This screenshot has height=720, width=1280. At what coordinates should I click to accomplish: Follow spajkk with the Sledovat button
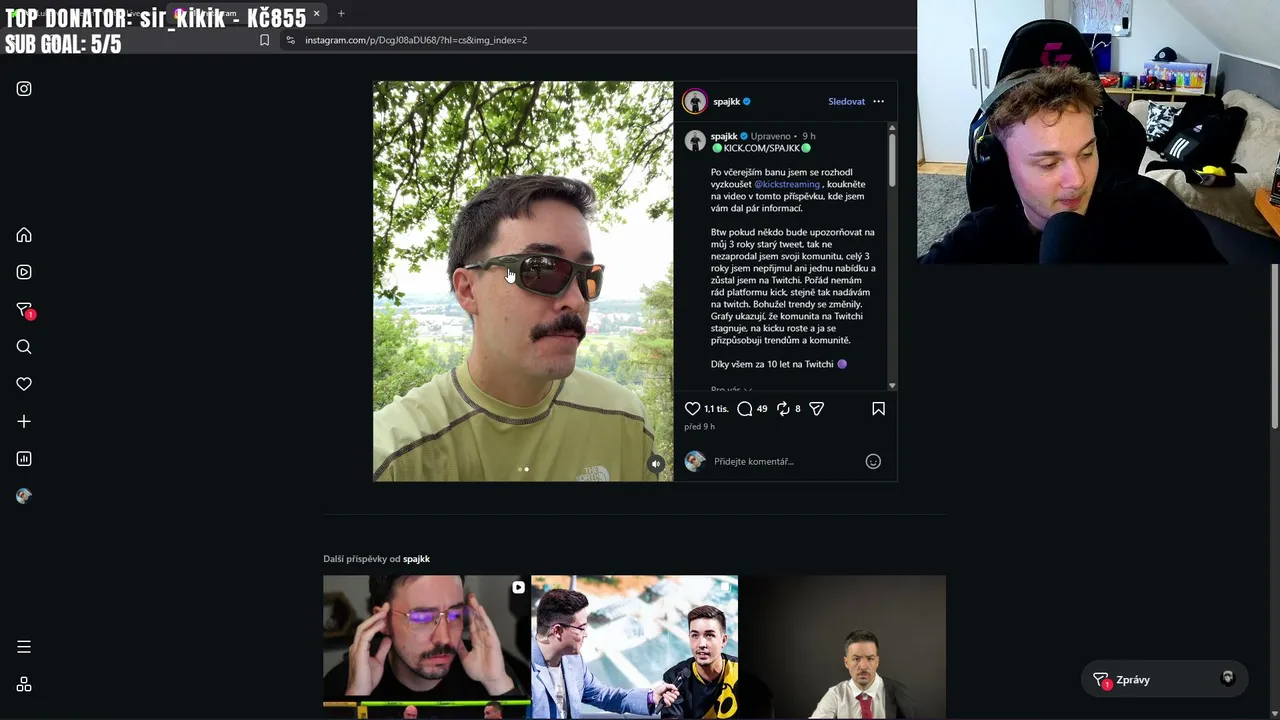(x=846, y=101)
